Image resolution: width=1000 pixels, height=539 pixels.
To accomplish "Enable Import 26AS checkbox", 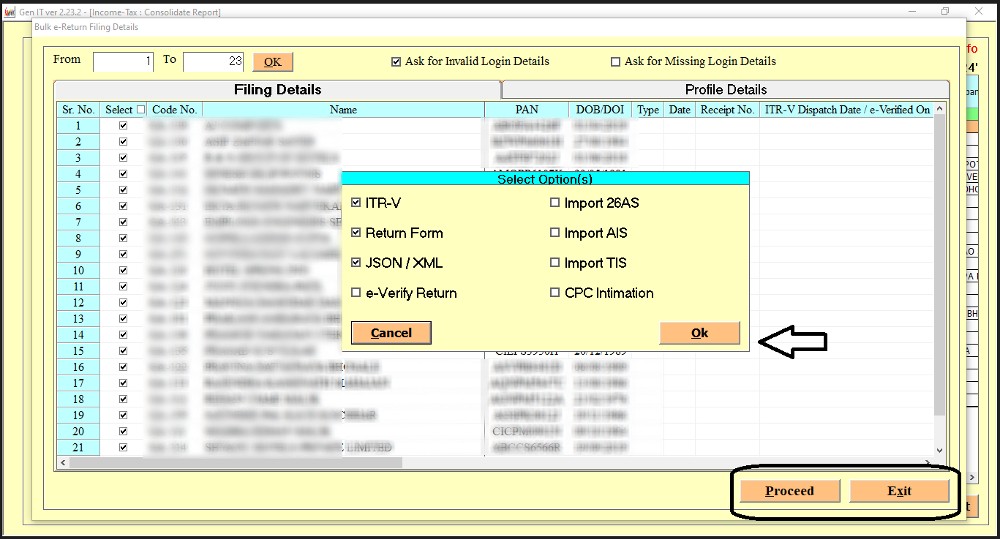I will pos(556,203).
